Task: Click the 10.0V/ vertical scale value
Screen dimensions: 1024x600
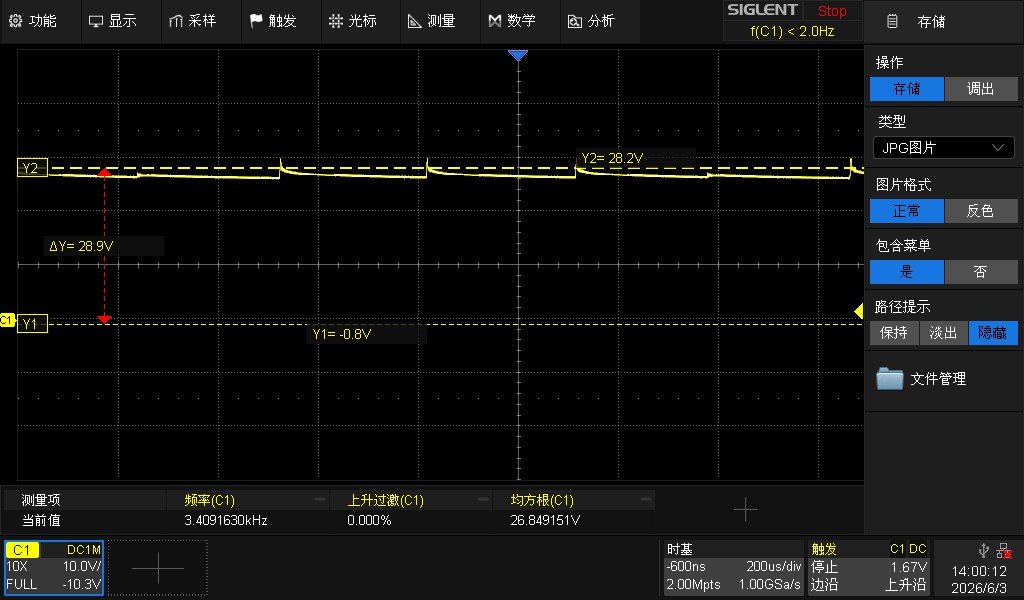Action: click(x=82, y=567)
